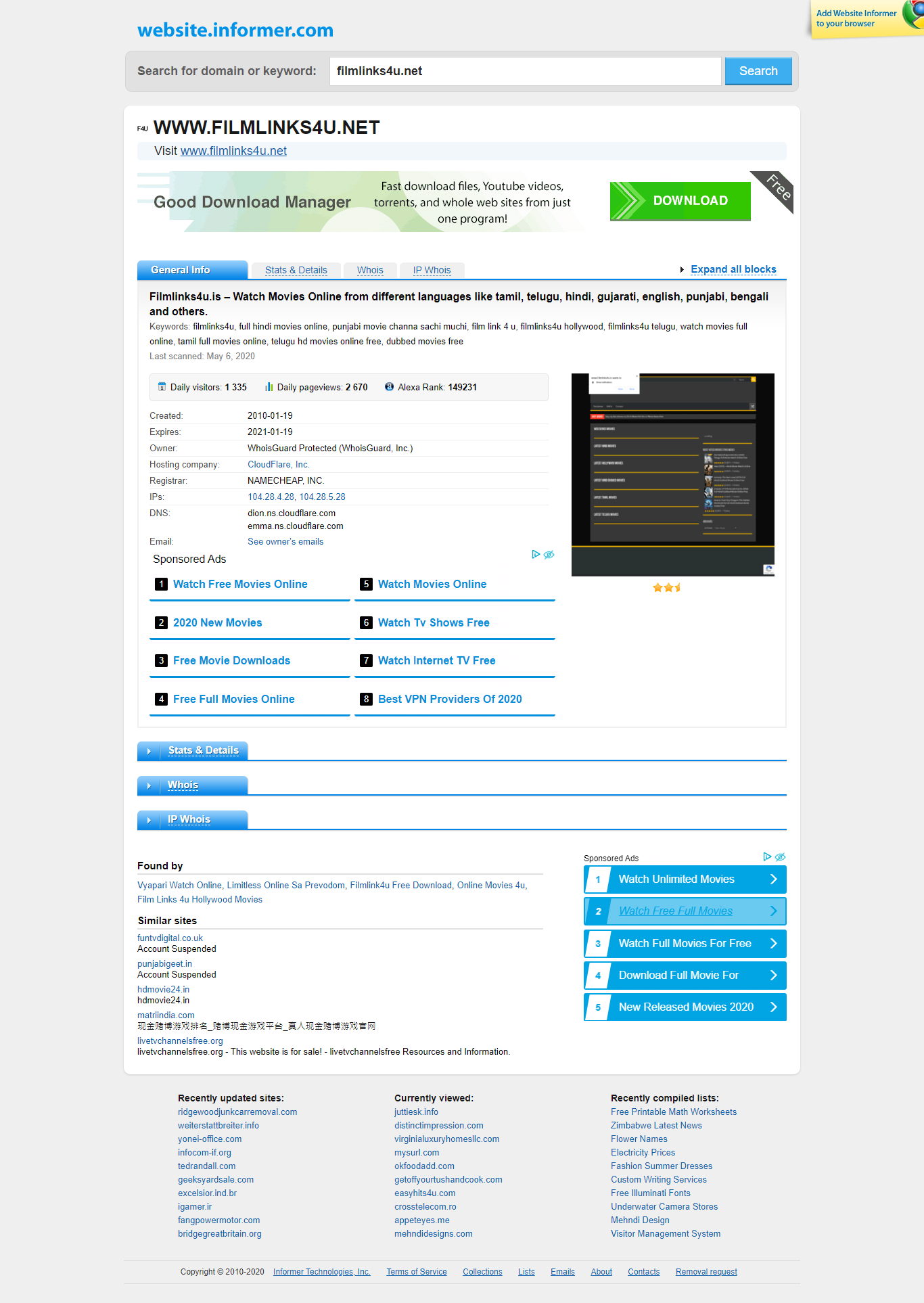Click IP address 104.28.4.28

tap(271, 497)
